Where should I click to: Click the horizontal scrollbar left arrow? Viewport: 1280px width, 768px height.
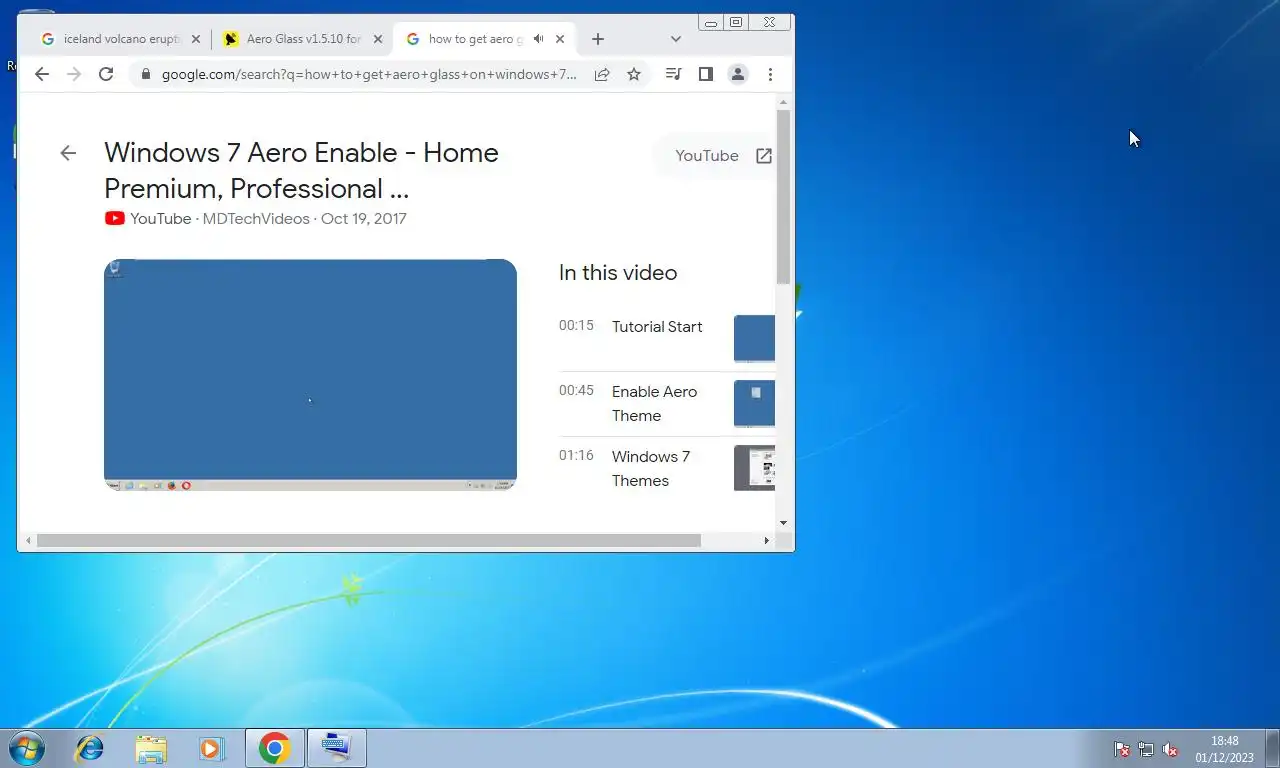[28, 540]
